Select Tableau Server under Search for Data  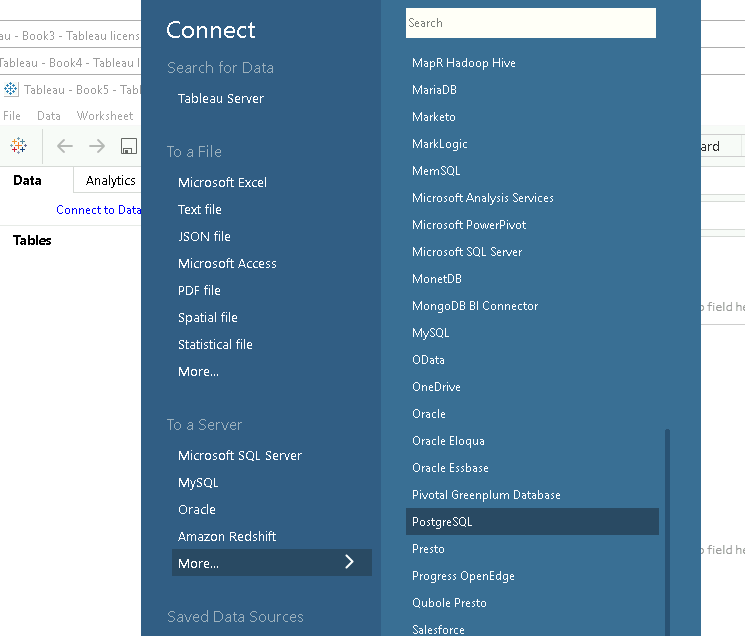point(221,98)
